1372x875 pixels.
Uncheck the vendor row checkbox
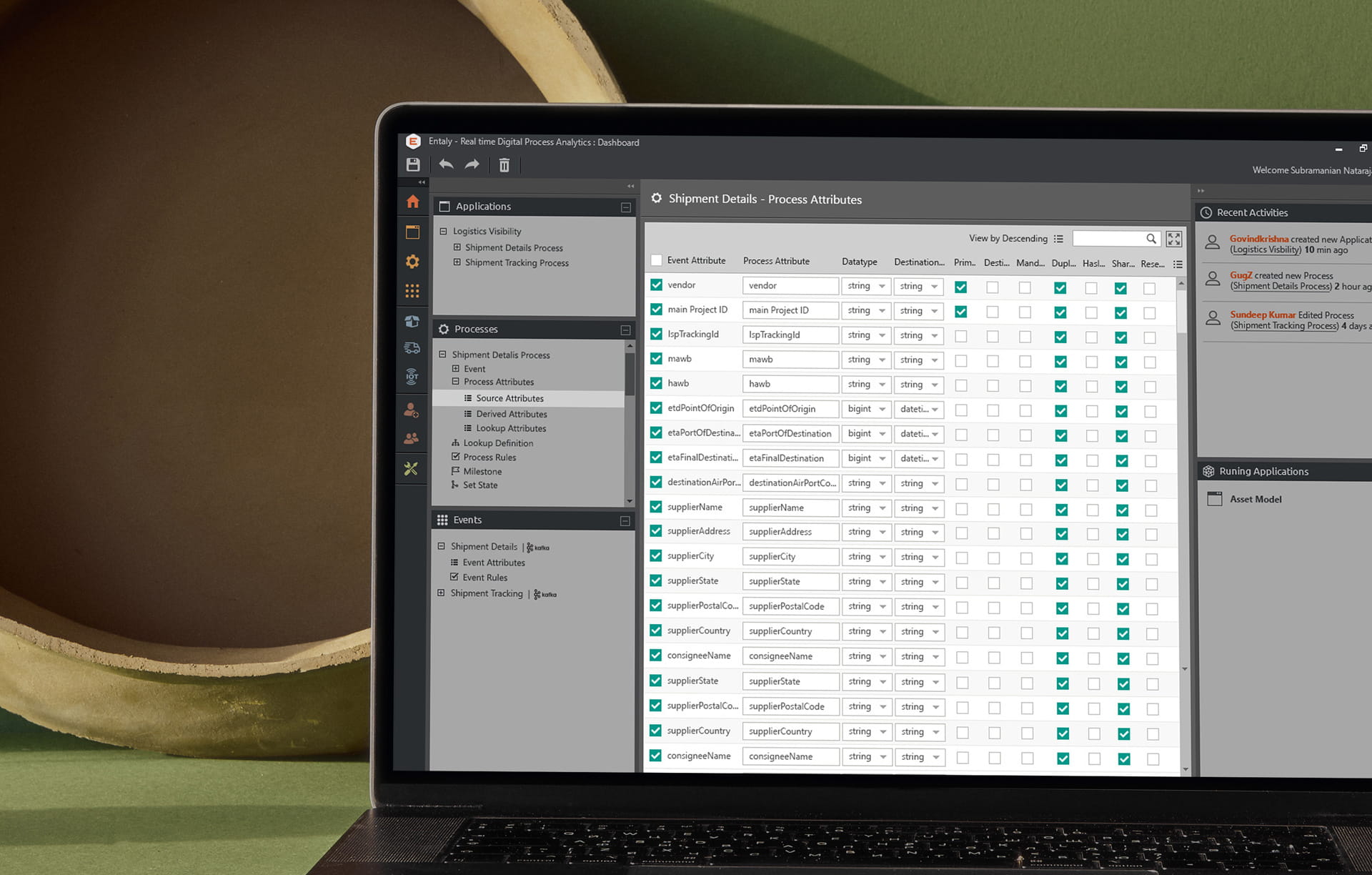click(x=656, y=285)
